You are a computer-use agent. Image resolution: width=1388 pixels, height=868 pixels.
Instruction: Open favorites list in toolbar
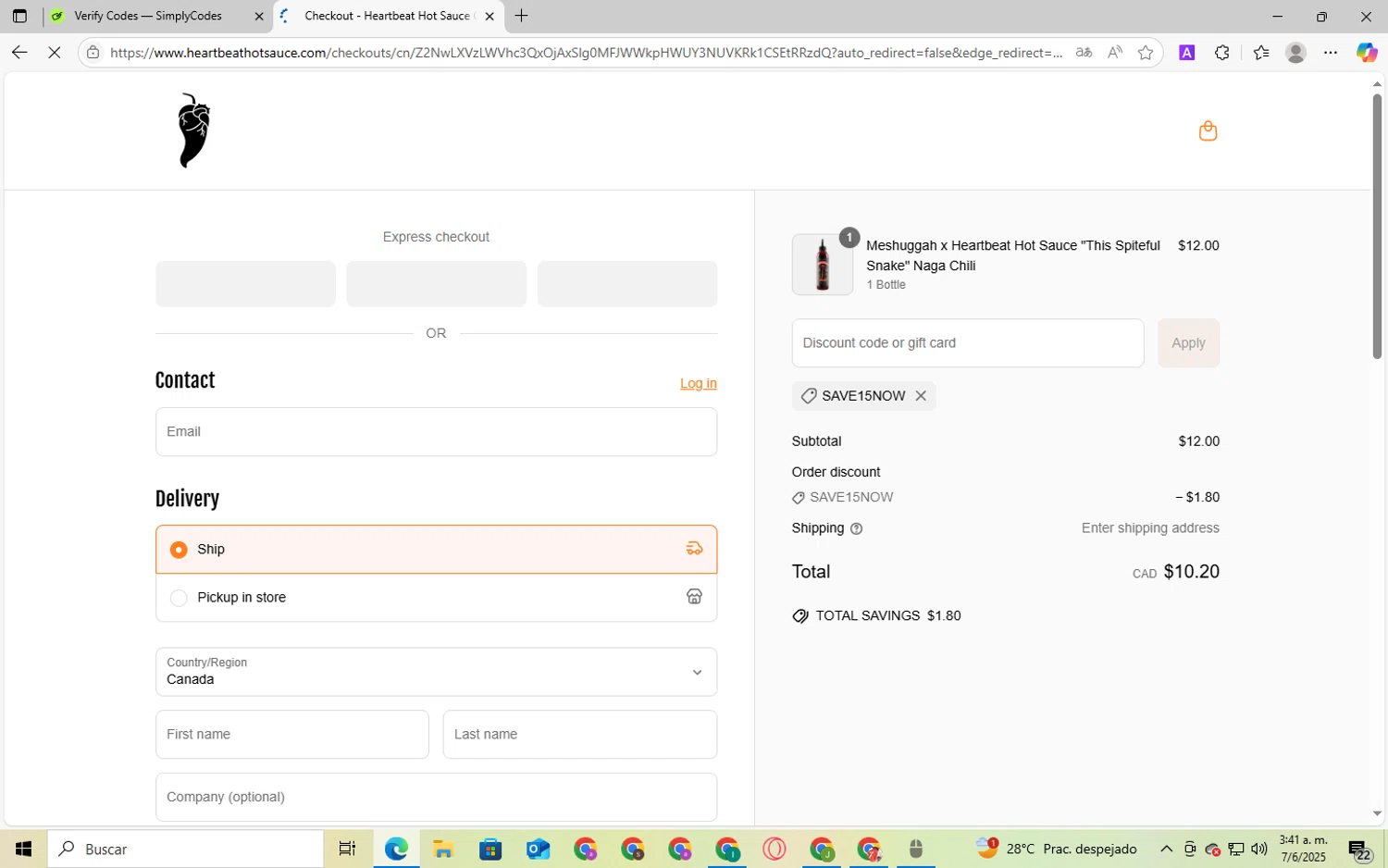pos(1261,53)
